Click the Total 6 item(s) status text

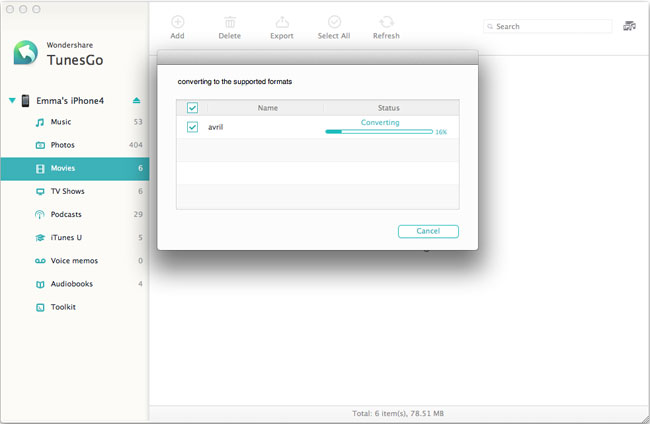click(x=398, y=413)
